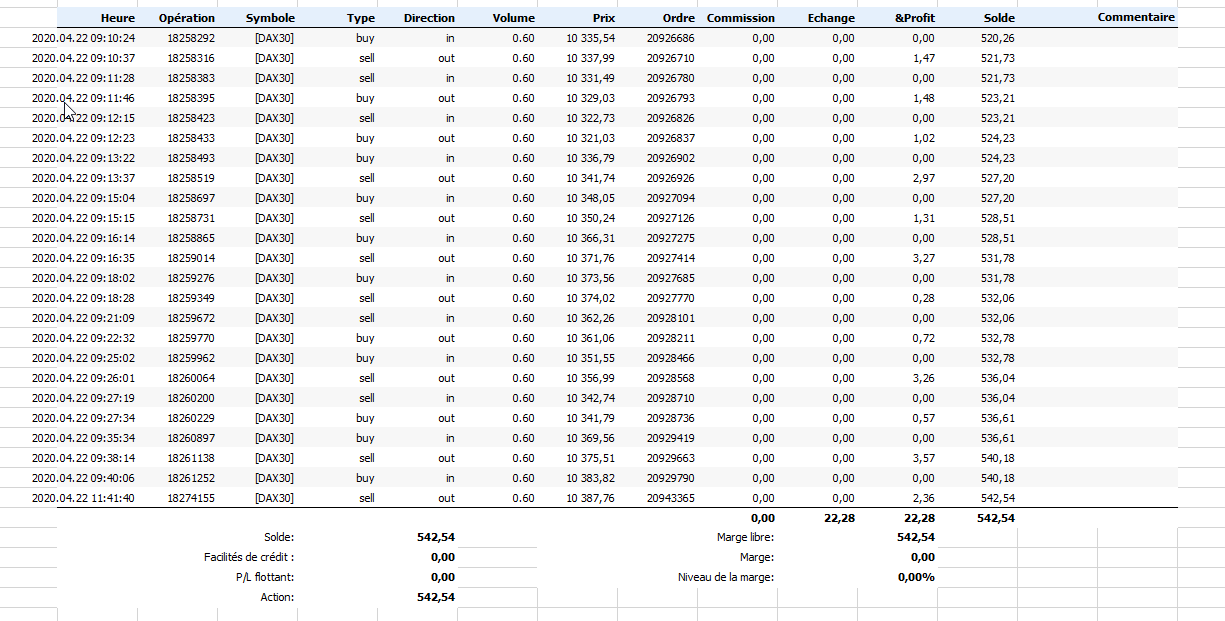Select price cell 10 366,31
1225x621 pixels.
pos(590,238)
